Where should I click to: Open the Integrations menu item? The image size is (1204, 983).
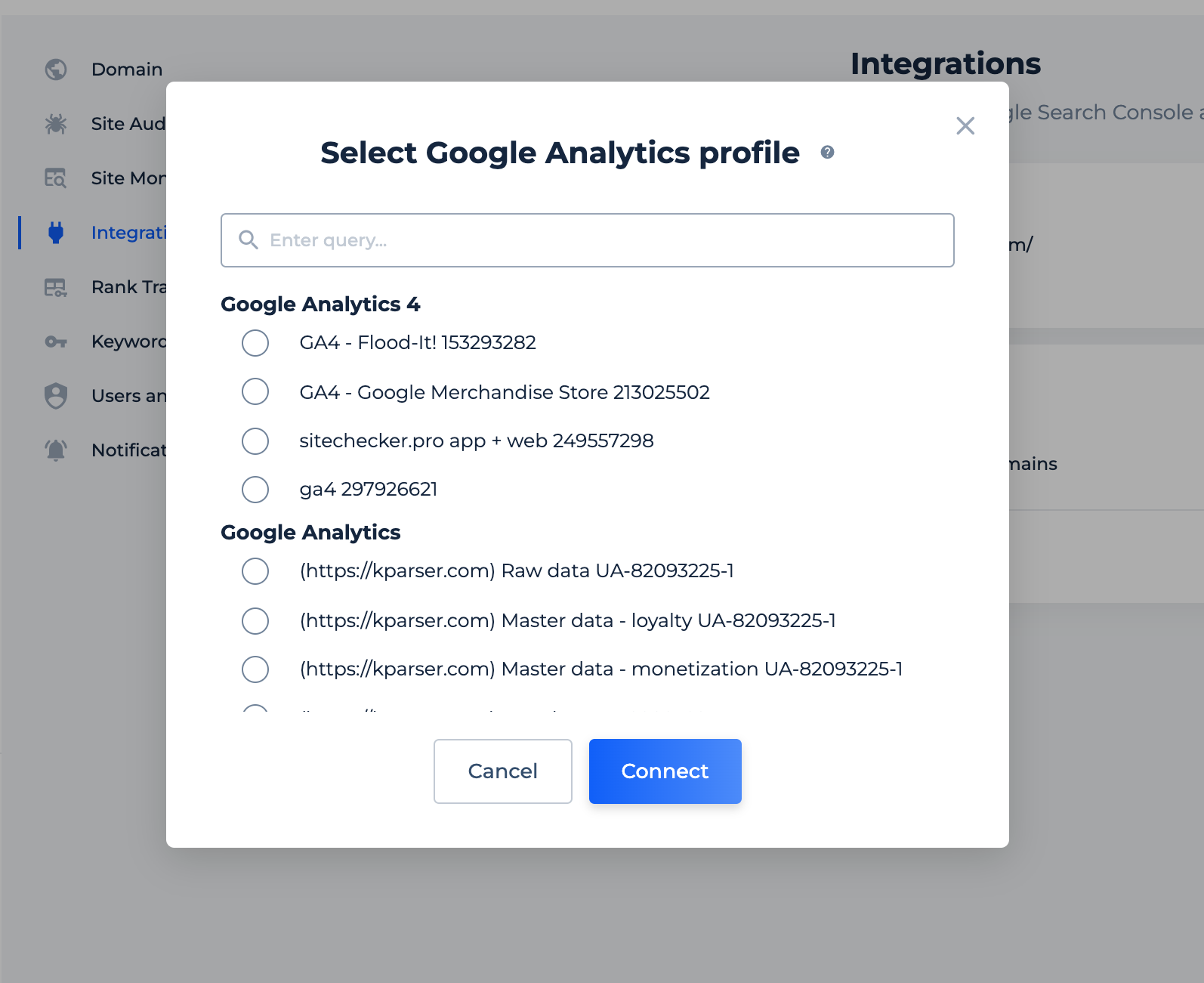128,233
